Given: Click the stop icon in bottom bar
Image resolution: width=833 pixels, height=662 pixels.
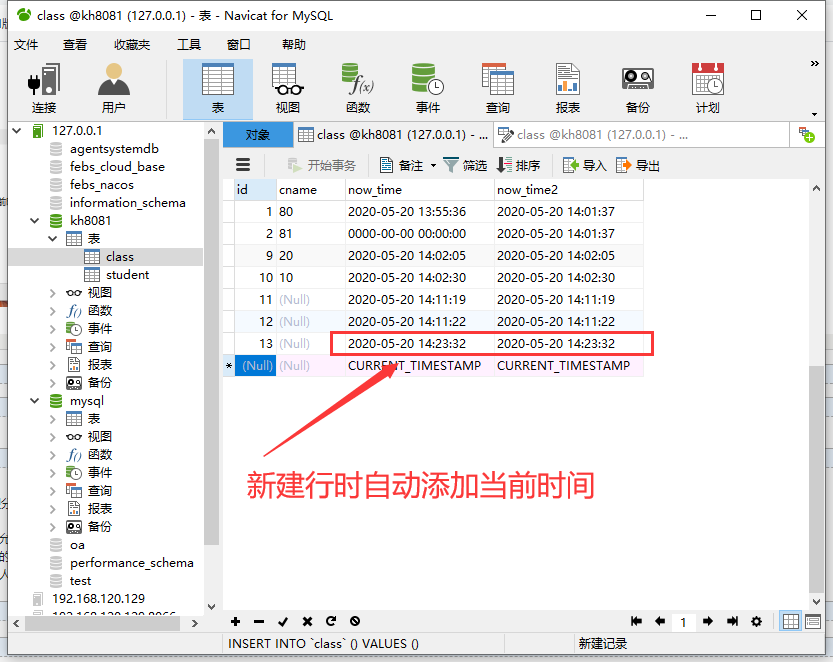Looking at the screenshot, I should [355, 621].
